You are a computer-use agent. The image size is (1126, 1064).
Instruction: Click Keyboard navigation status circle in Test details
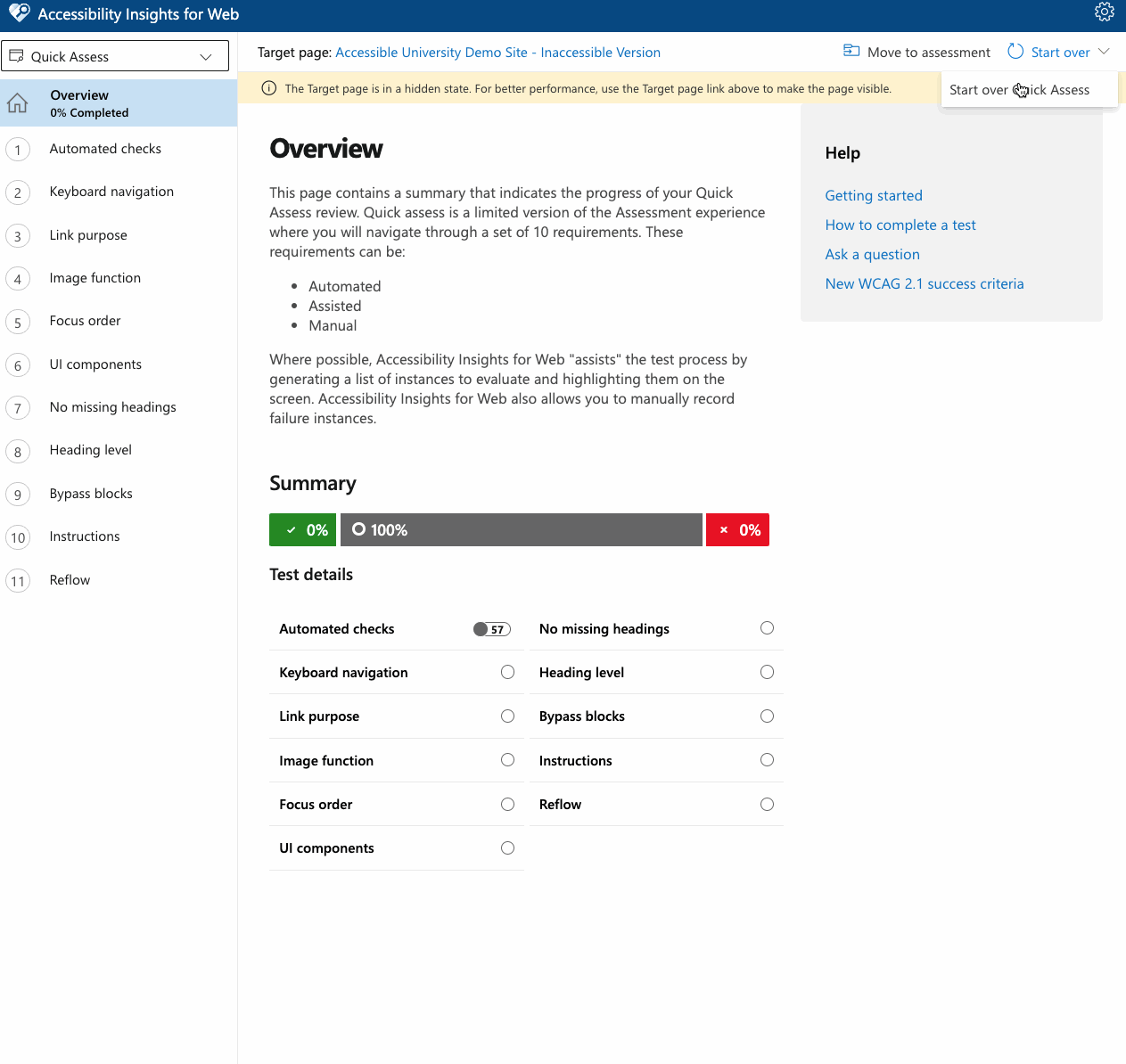507,672
